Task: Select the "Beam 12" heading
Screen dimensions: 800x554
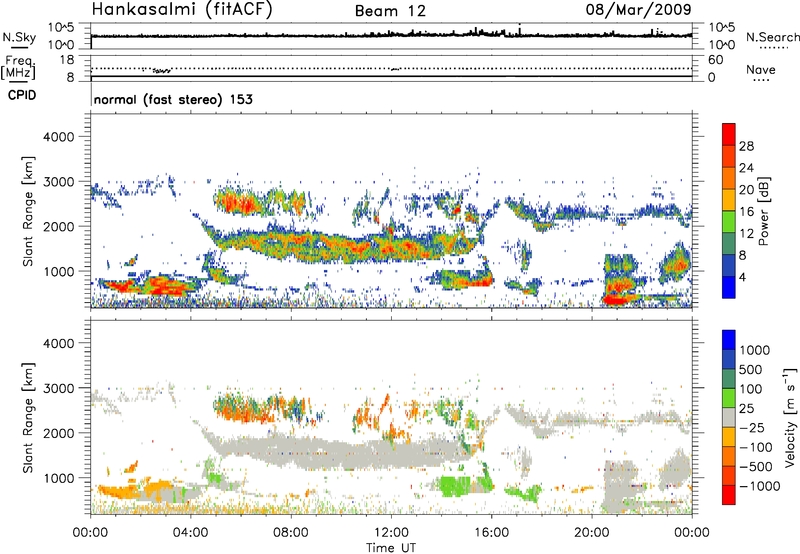Action: [x=390, y=11]
